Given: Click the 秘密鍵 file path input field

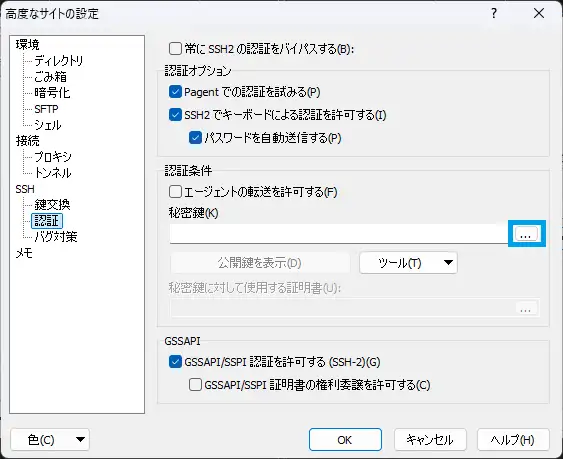Looking at the screenshot, I should pyautogui.click(x=340, y=234).
